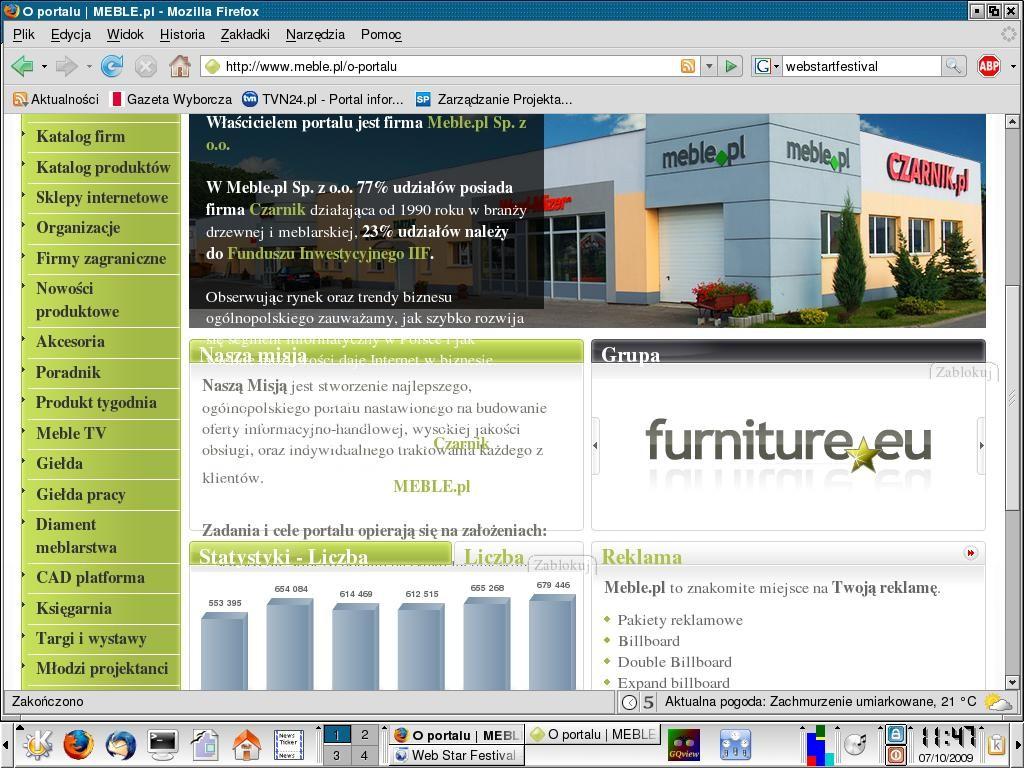The width and height of the screenshot is (1024, 768).
Task: Open the News Ticker icon in the panel
Action: [x=288, y=745]
